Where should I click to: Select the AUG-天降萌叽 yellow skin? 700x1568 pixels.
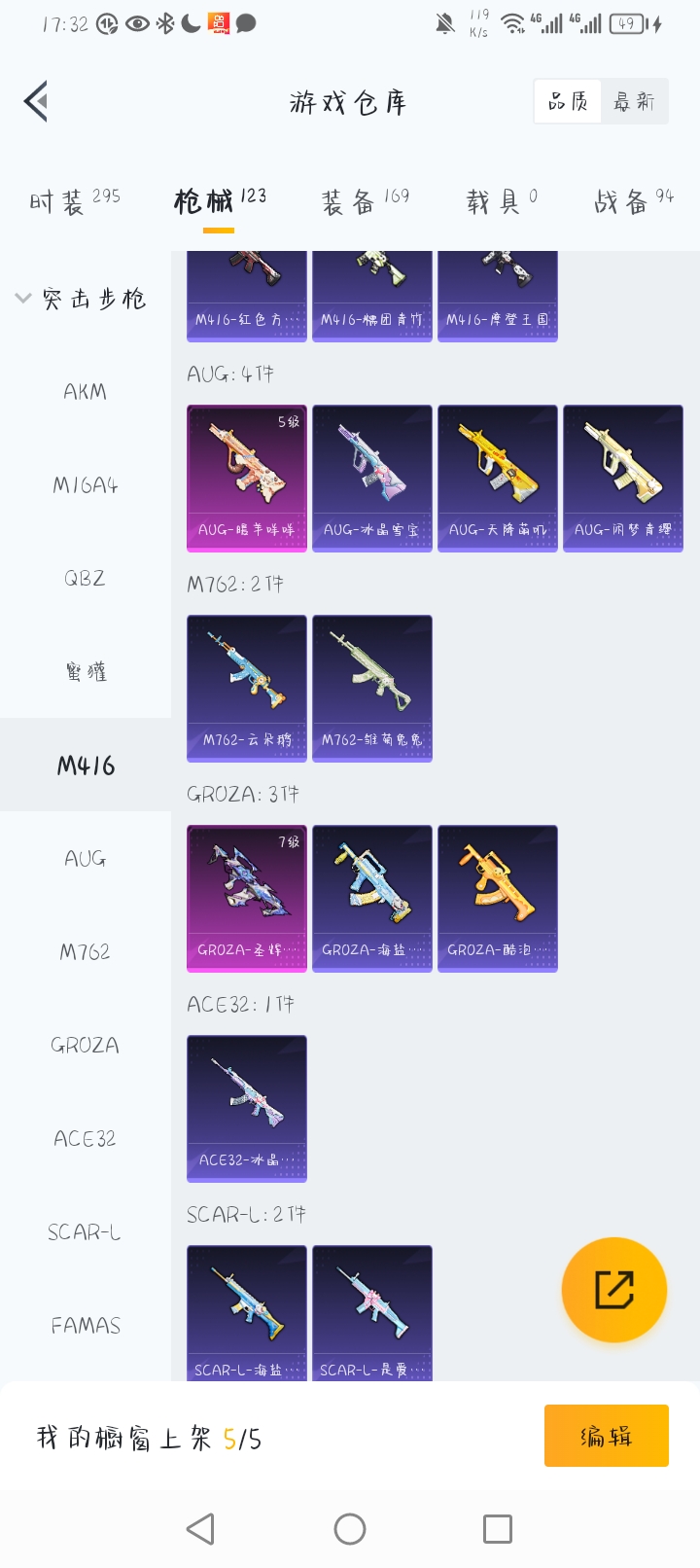coord(498,479)
